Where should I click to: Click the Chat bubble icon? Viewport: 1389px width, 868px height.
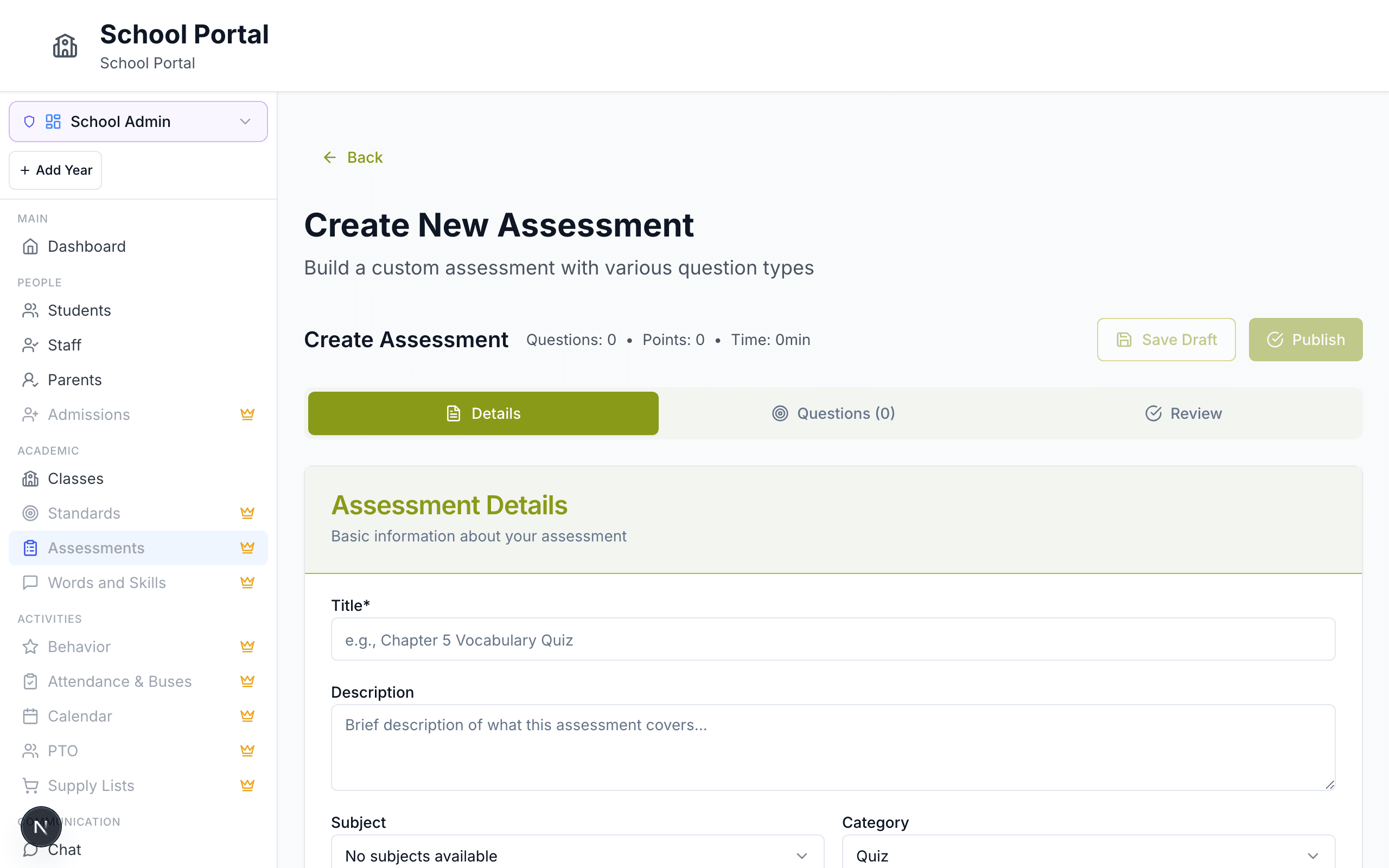point(30,849)
